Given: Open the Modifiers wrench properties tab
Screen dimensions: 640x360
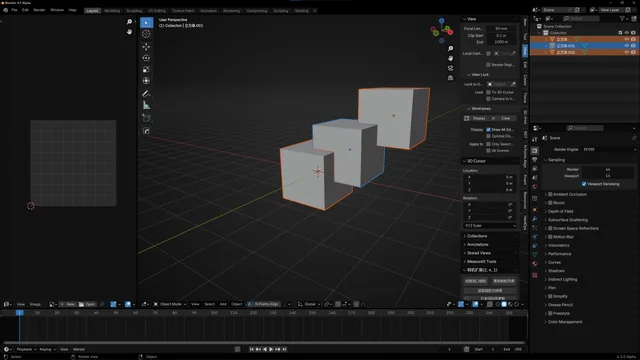Looking at the screenshot, I should click(x=535, y=219).
